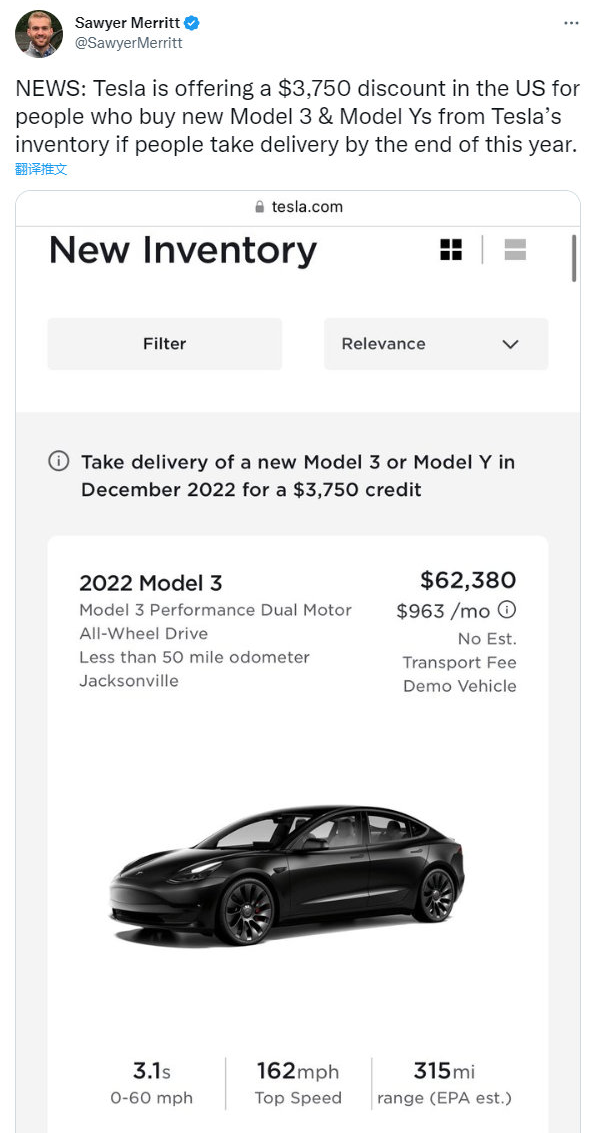The height and width of the screenshot is (1133, 596).
Task: Click the Sawyer Merritt display name
Action: tap(127, 24)
